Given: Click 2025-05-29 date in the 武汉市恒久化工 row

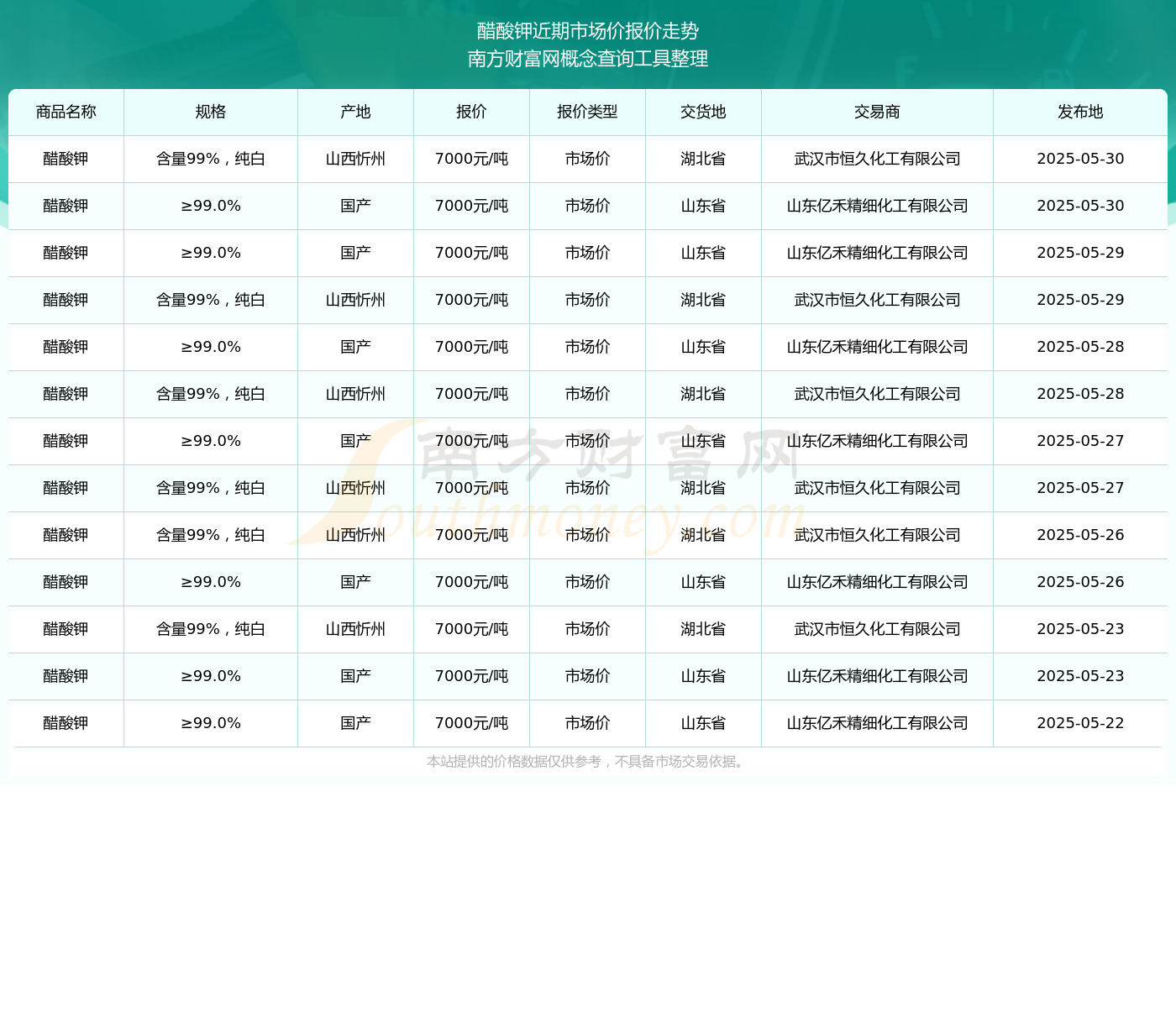Looking at the screenshot, I should click(1081, 300).
